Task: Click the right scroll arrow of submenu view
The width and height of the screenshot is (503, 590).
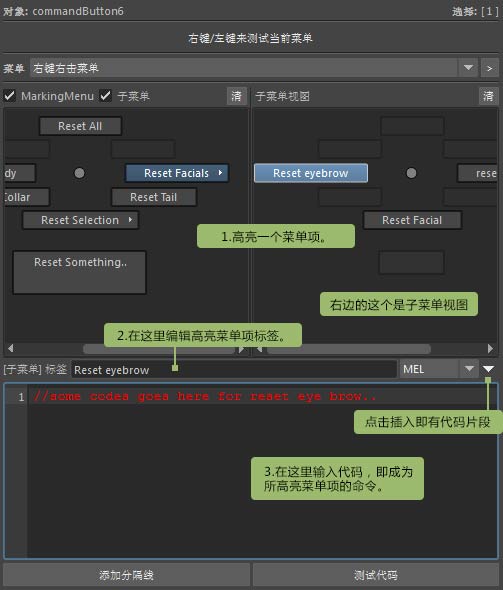Action: pyautogui.click(x=490, y=348)
